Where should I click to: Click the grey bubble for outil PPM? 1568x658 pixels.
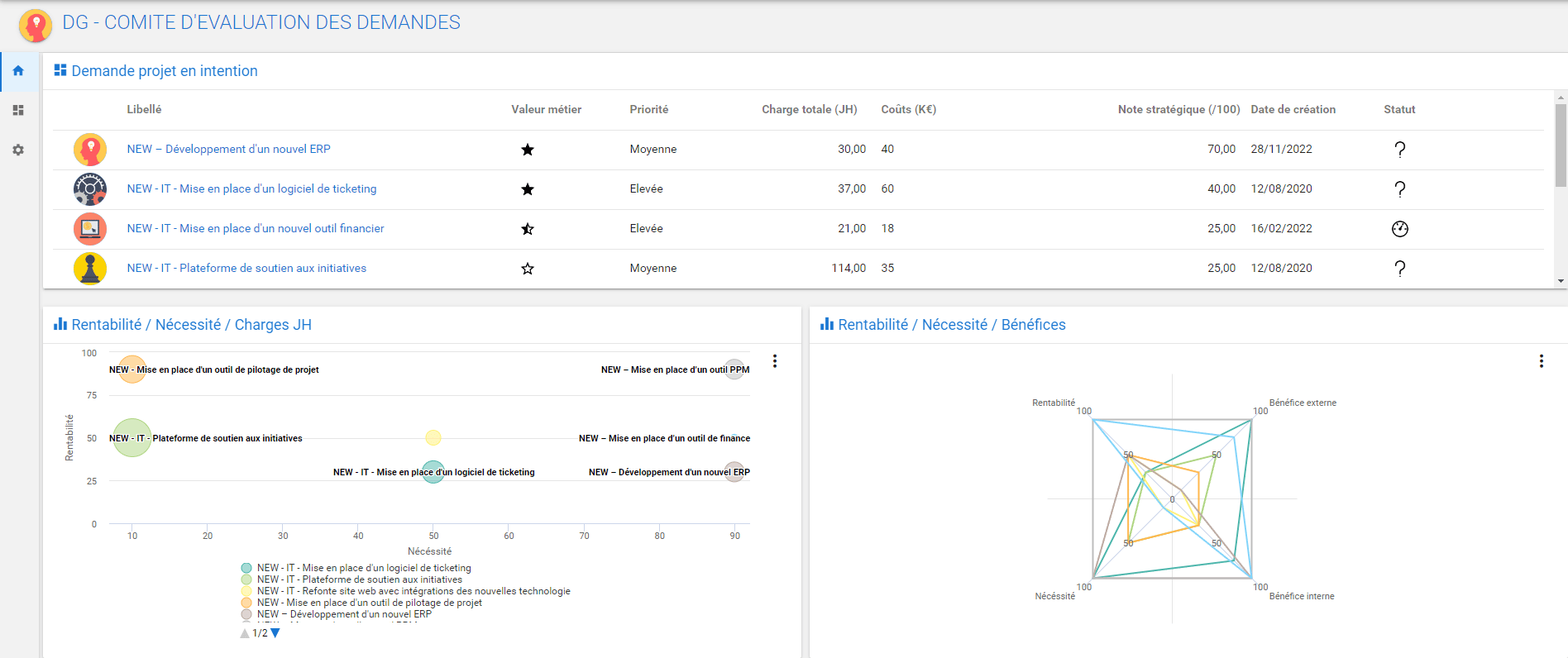734,369
